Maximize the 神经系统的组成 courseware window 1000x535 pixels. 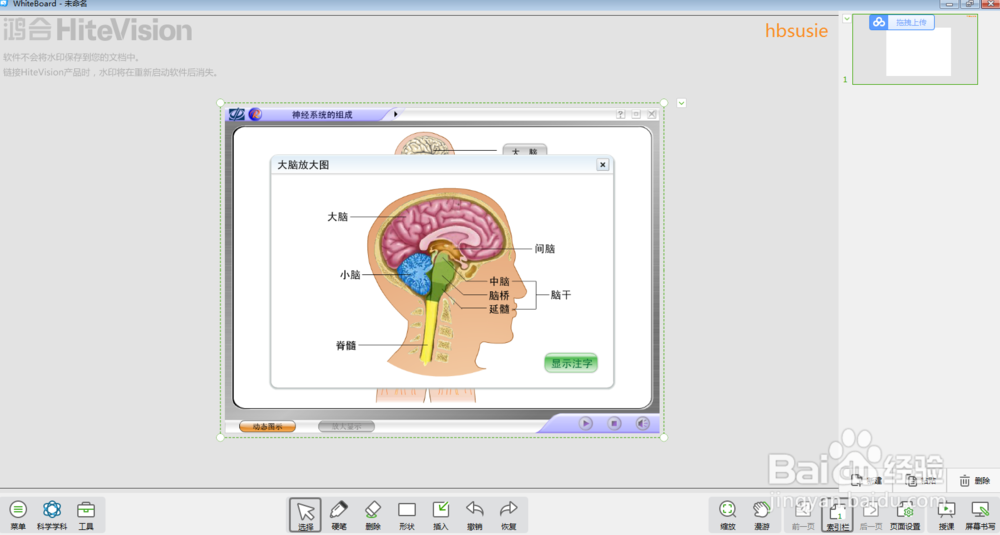coord(636,114)
